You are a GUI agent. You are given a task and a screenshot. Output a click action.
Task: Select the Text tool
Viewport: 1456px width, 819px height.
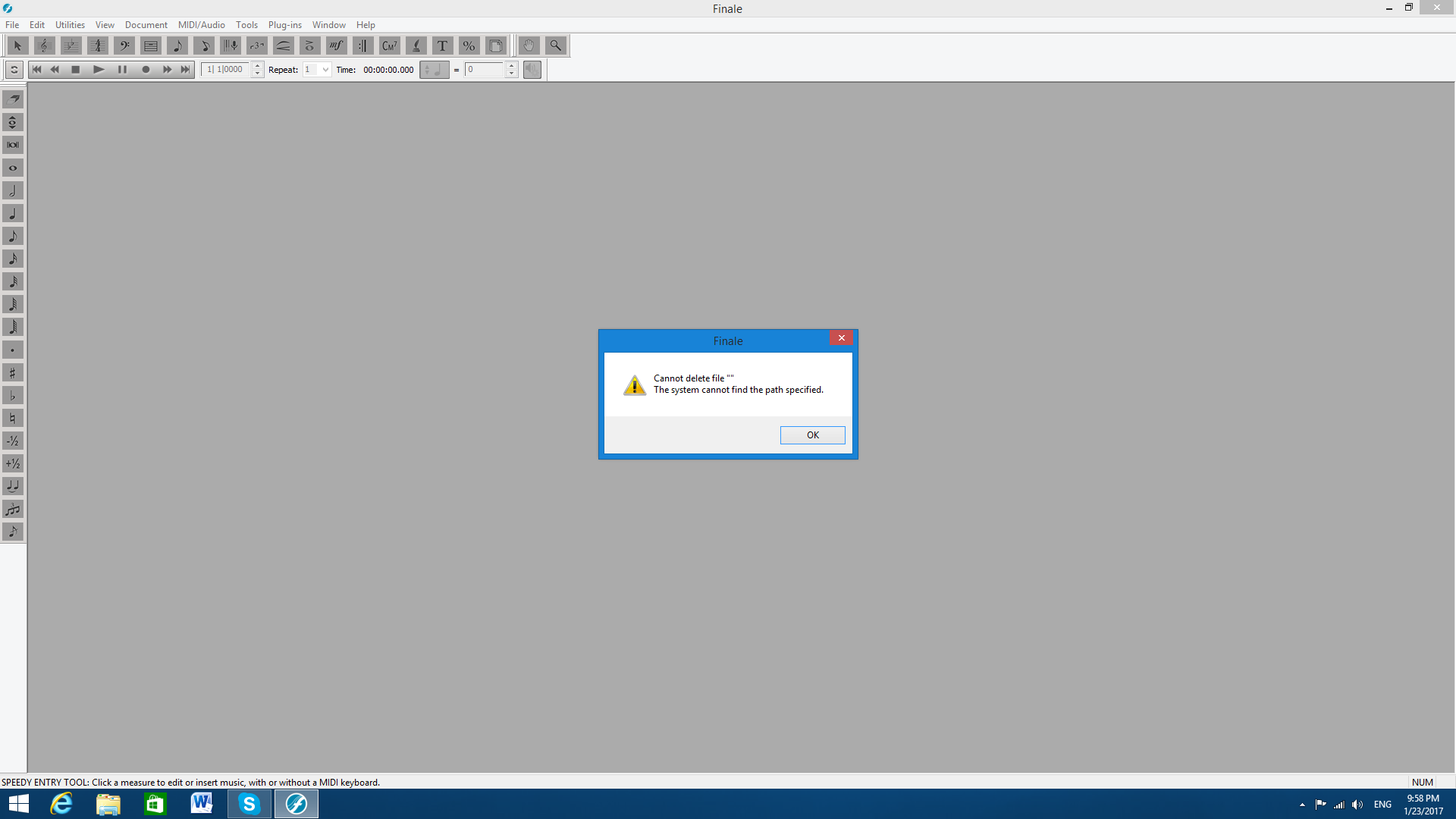442,45
